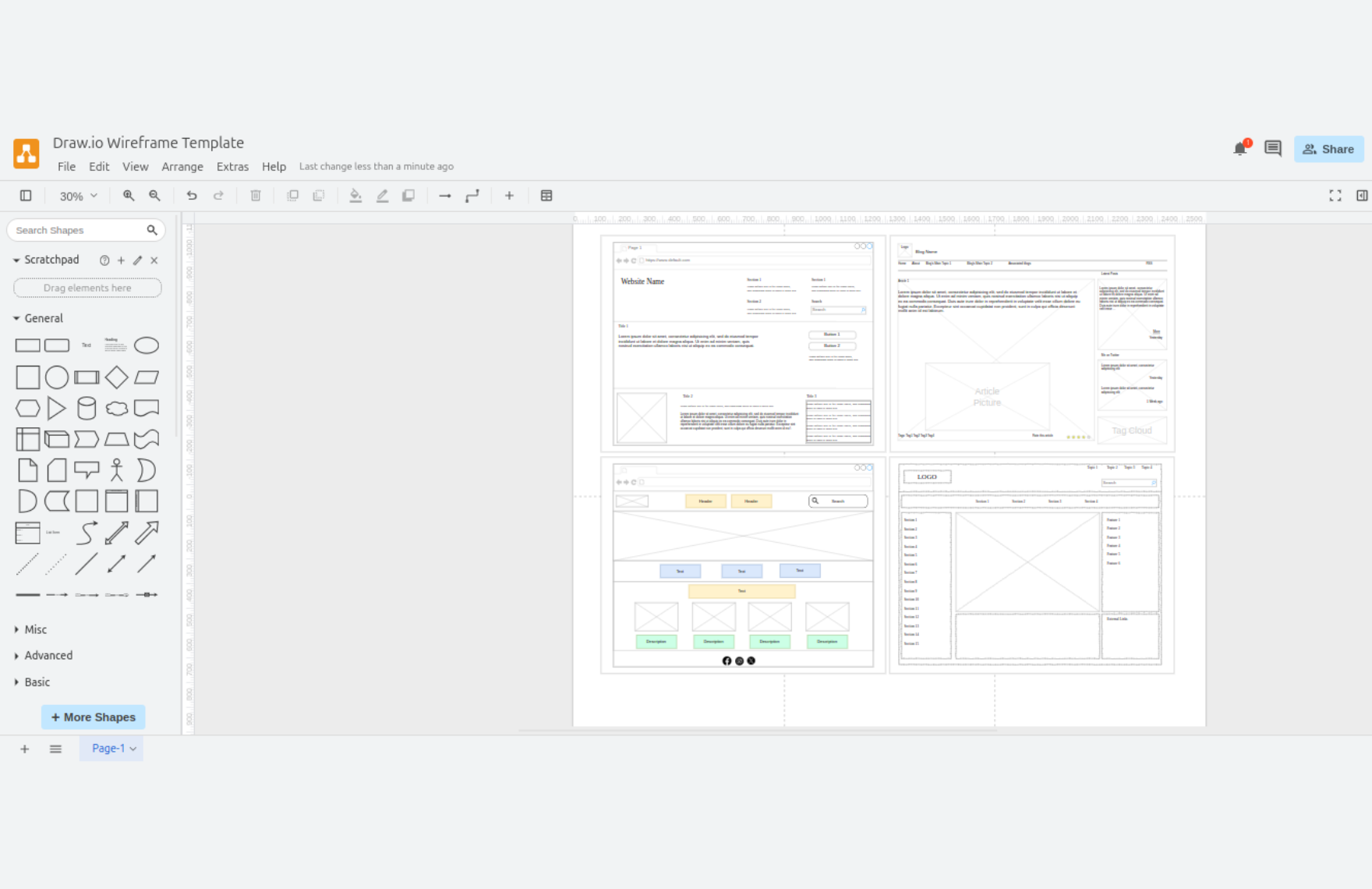1372x889 pixels.
Task: Toggle the sidebar panel visibility icon
Action: tap(26, 196)
